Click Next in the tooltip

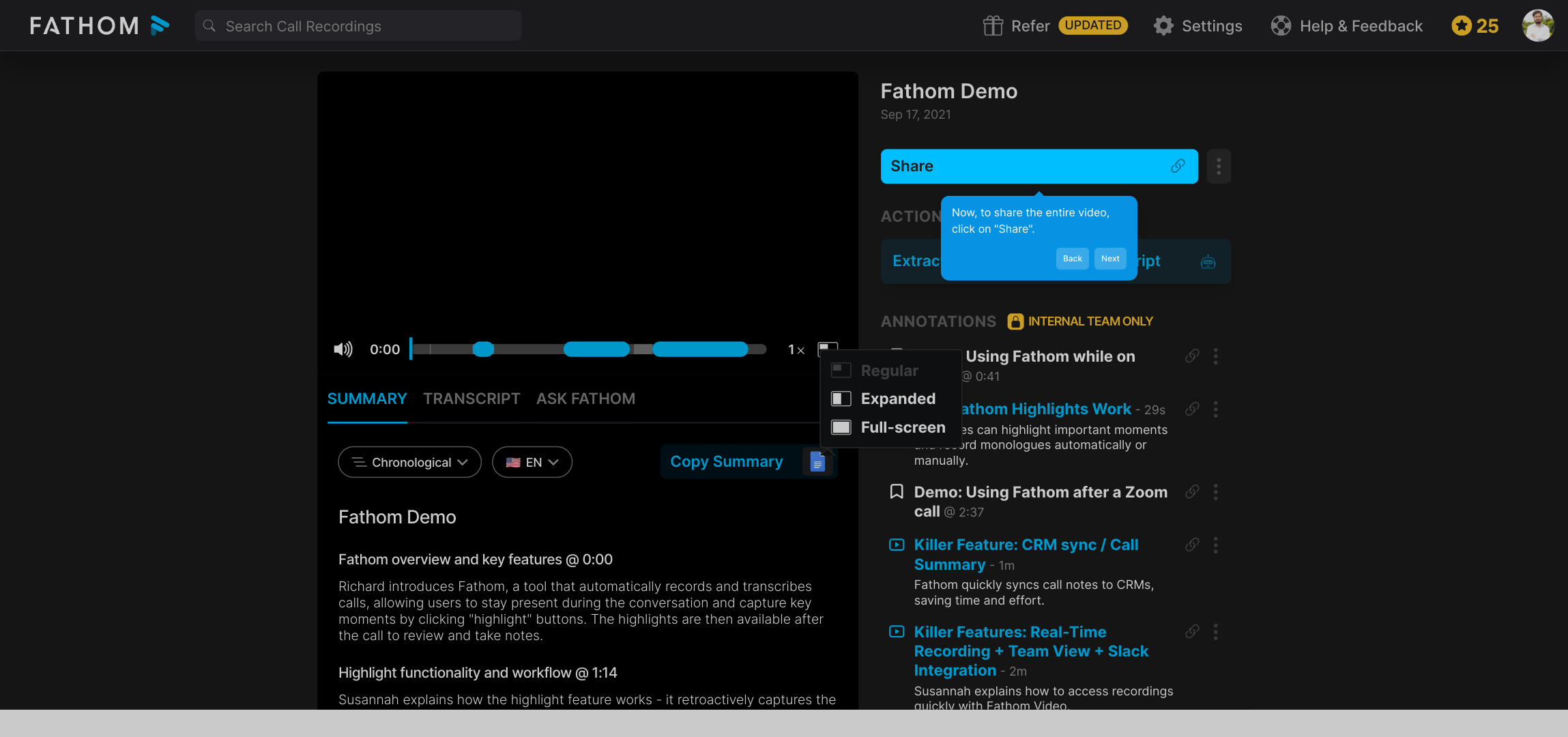click(1110, 259)
